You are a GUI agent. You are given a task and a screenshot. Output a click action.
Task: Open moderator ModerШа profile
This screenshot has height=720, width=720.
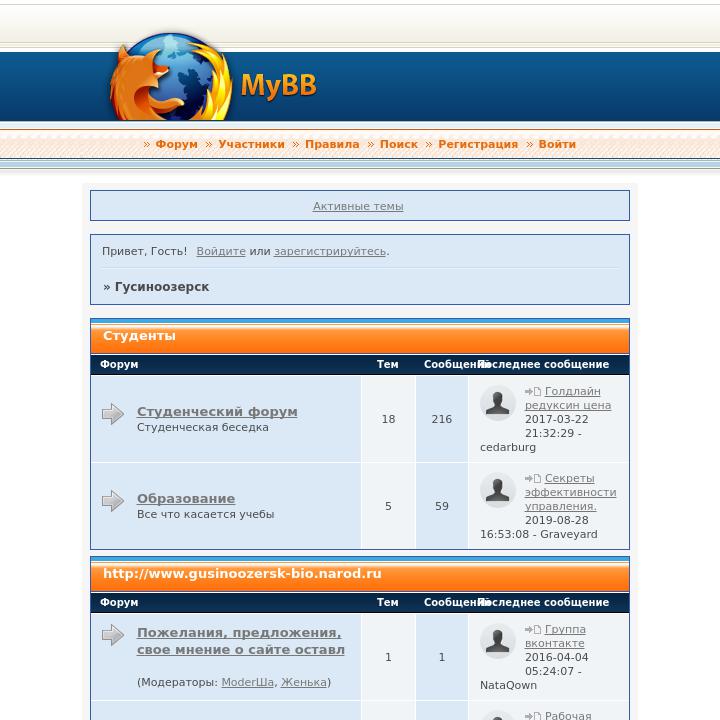(248, 682)
